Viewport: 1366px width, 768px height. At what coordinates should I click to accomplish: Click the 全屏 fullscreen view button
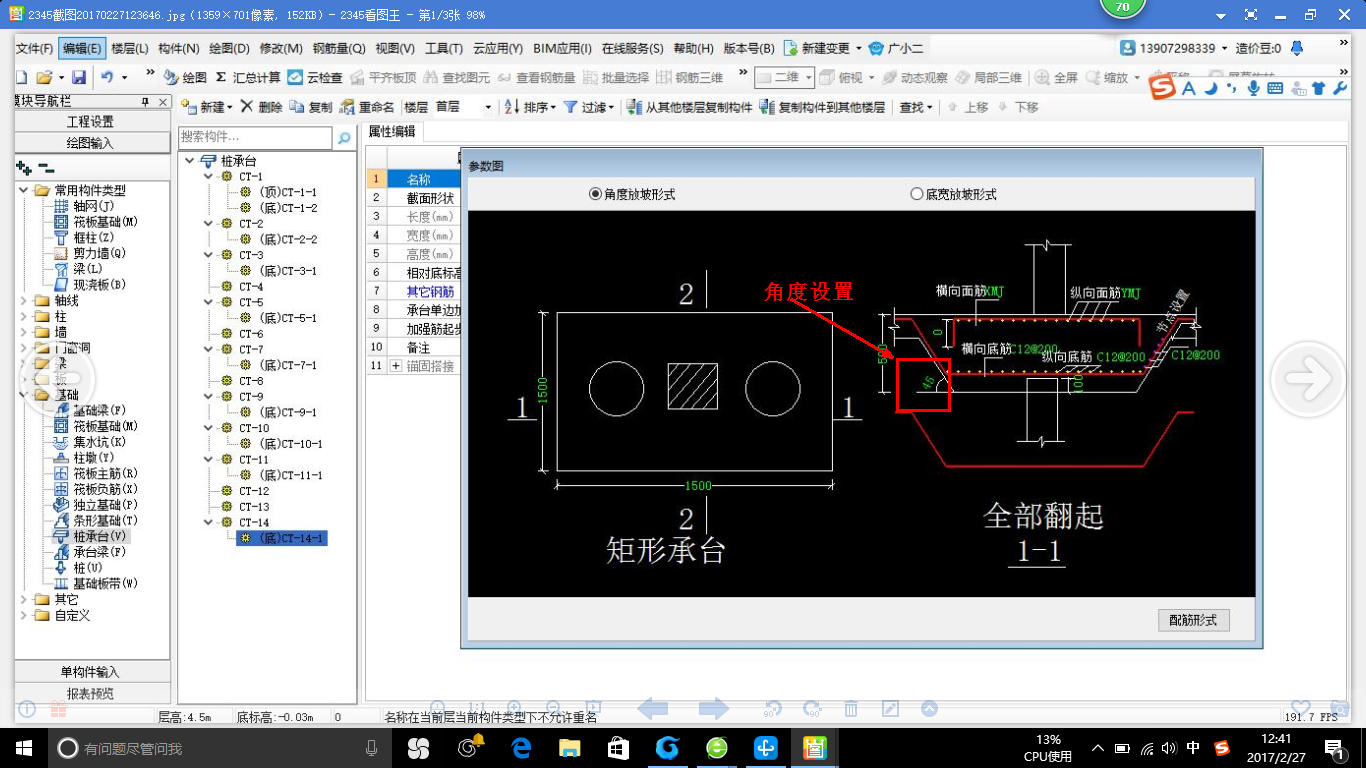coord(1057,77)
